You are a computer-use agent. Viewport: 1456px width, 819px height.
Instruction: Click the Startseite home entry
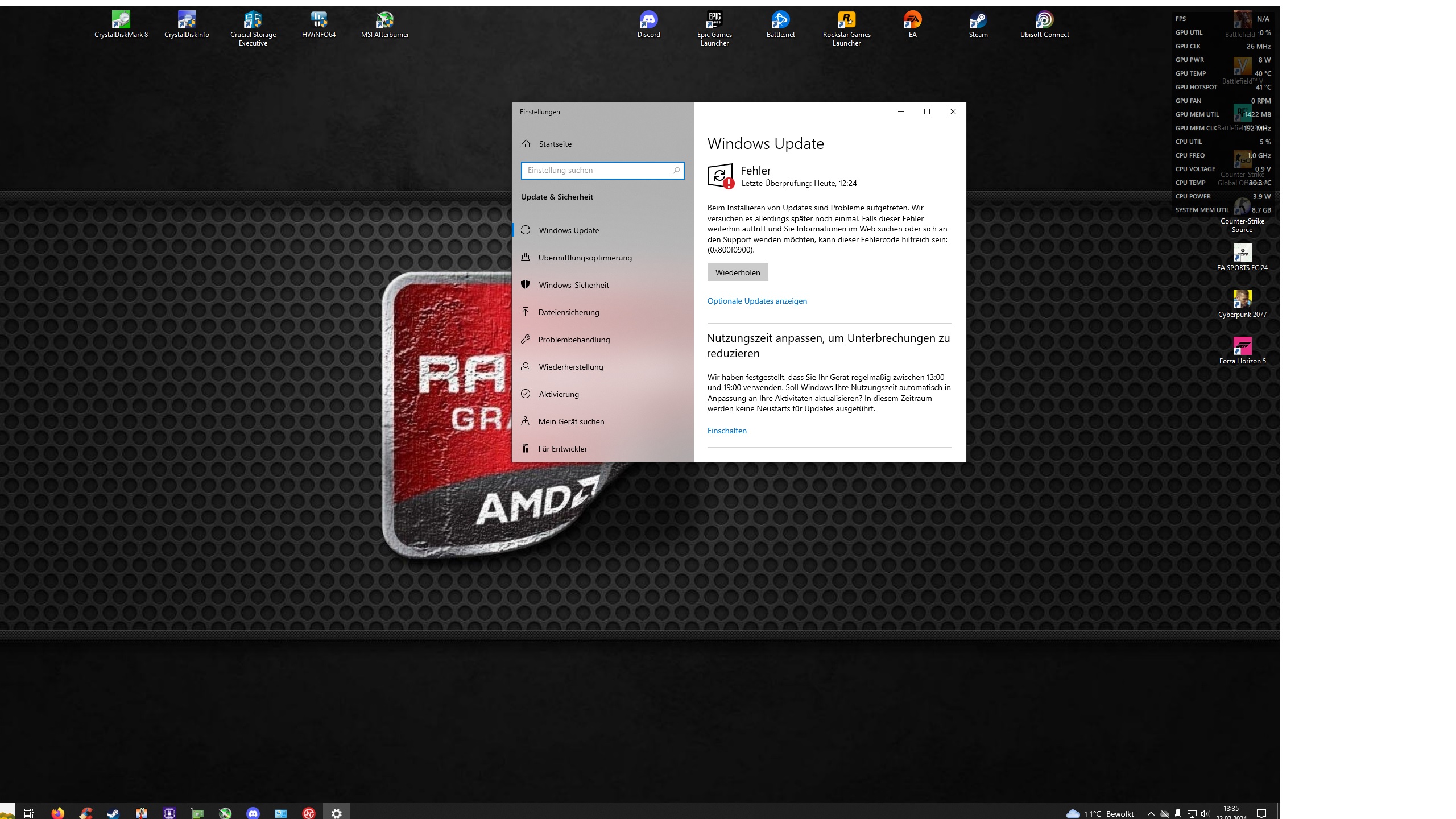(x=555, y=144)
